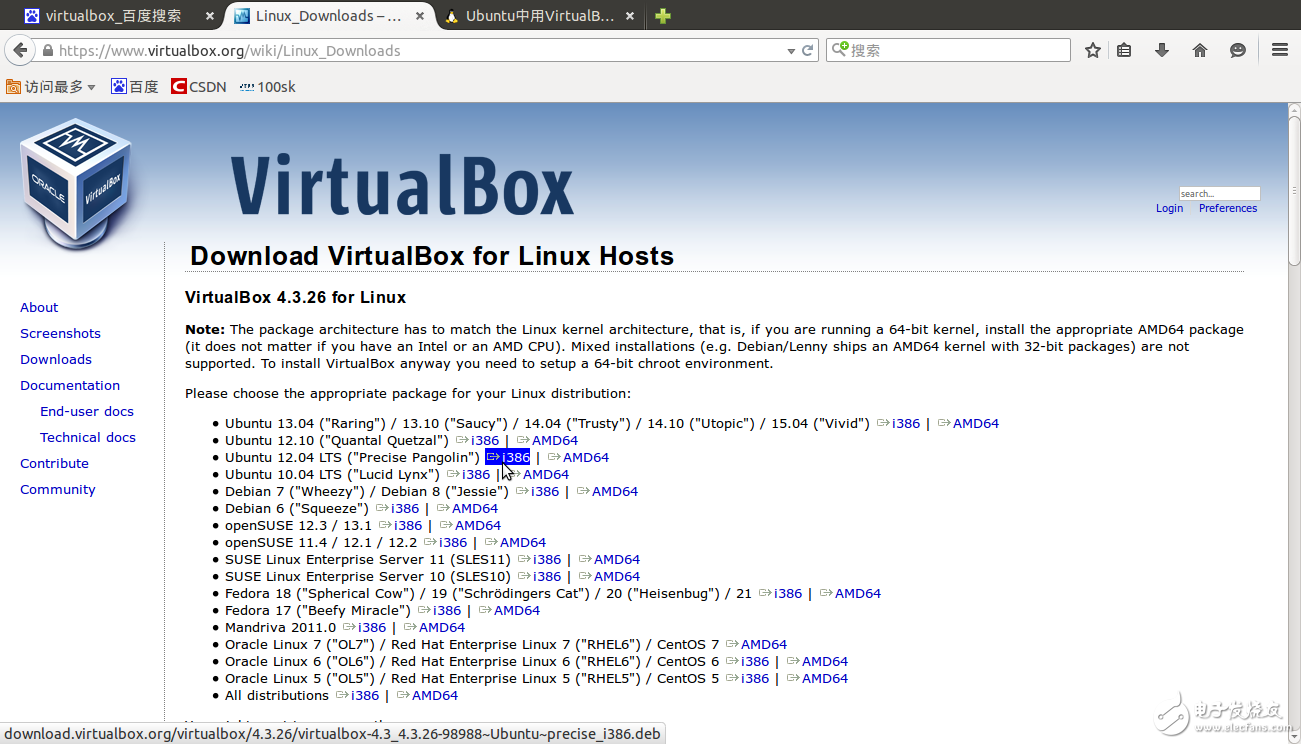Open Technical docs in the sidebar

coord(88,437)
